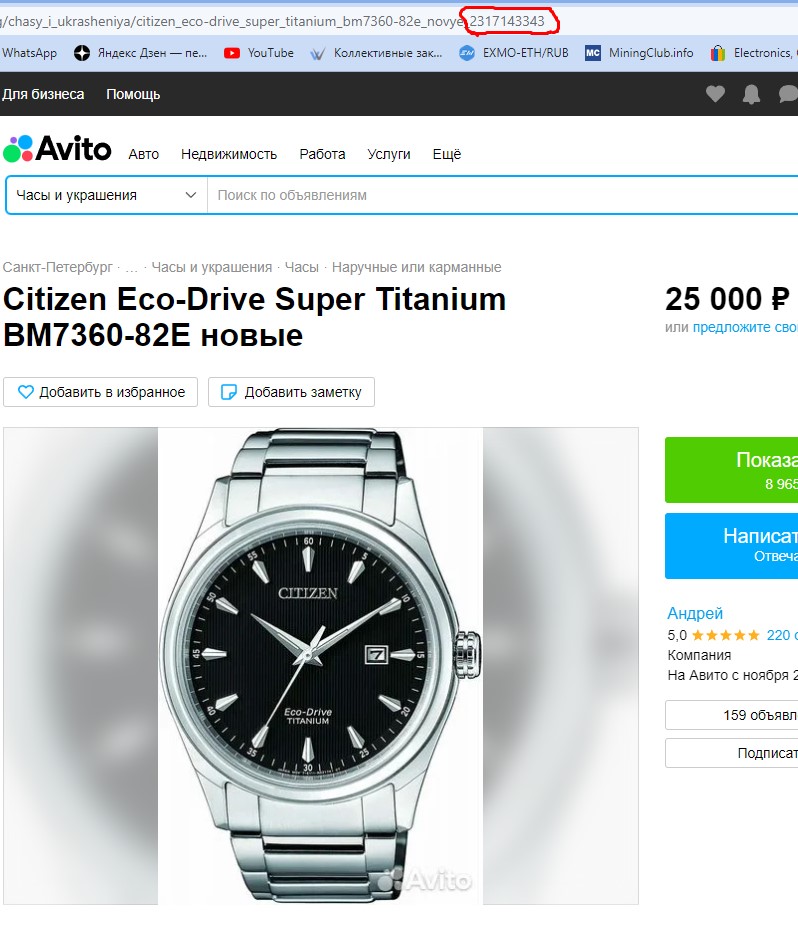Open the Помощь link
Image resolution: width=798 pixels, height=926 pixels.
(x=133, y=94)
